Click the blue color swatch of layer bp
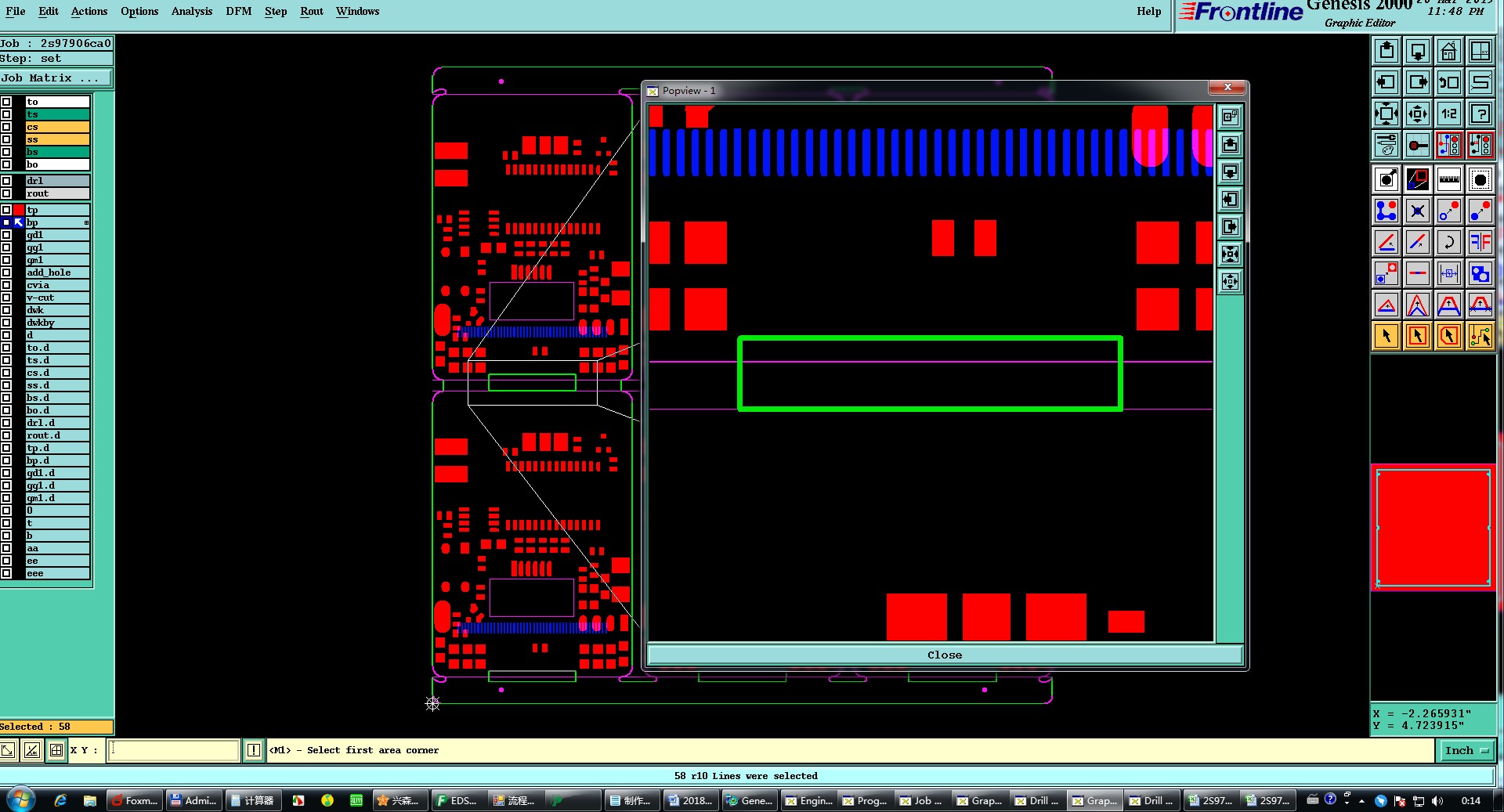 19,222
